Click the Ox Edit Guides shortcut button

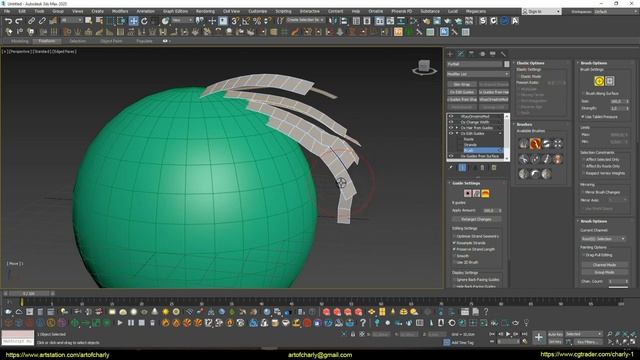462,92
